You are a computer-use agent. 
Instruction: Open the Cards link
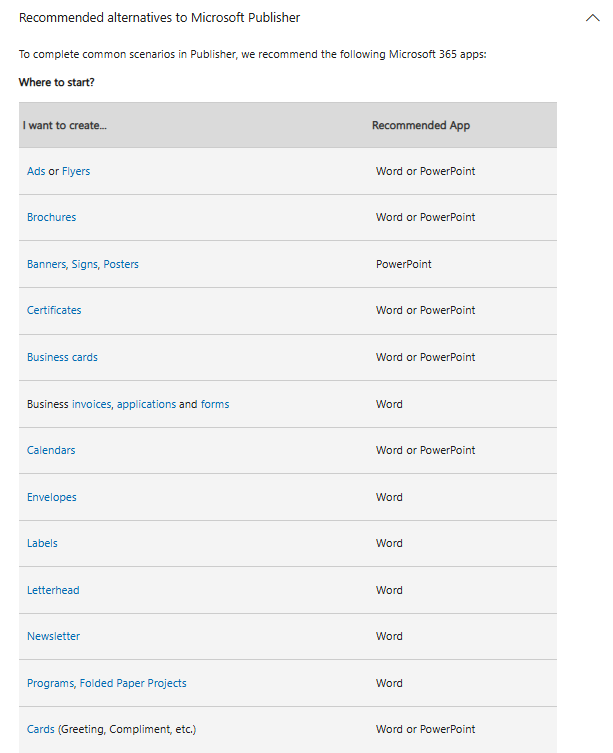point(41,729)
